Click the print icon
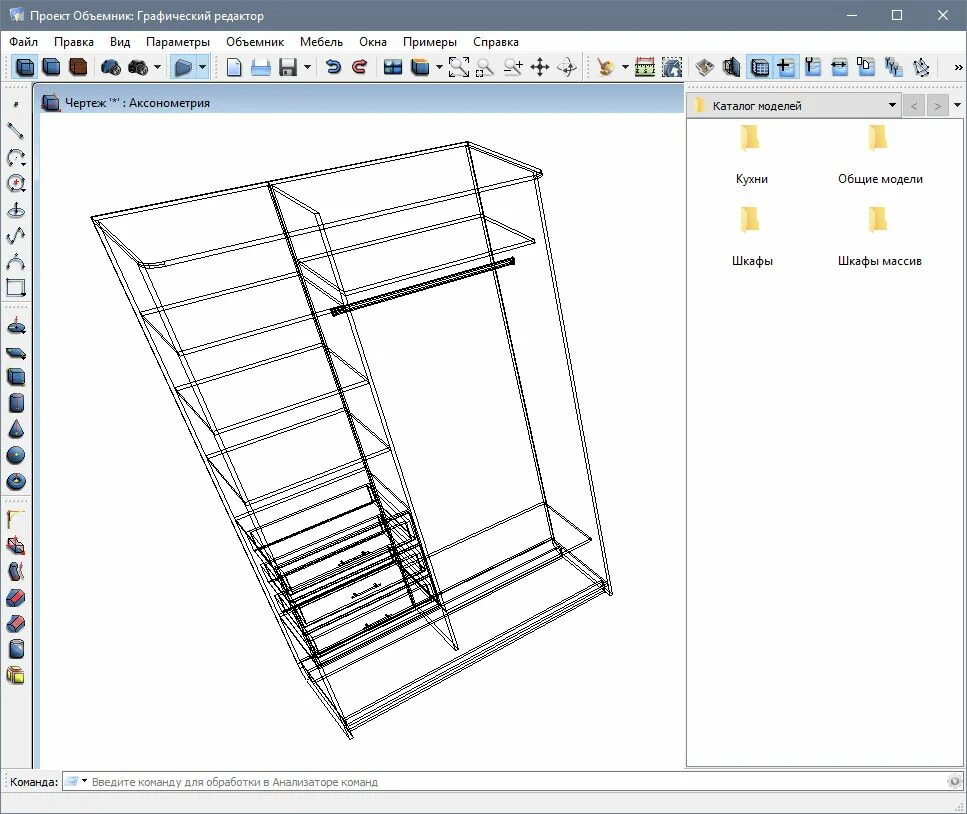 pyautogui.click(x=261, y=67)
